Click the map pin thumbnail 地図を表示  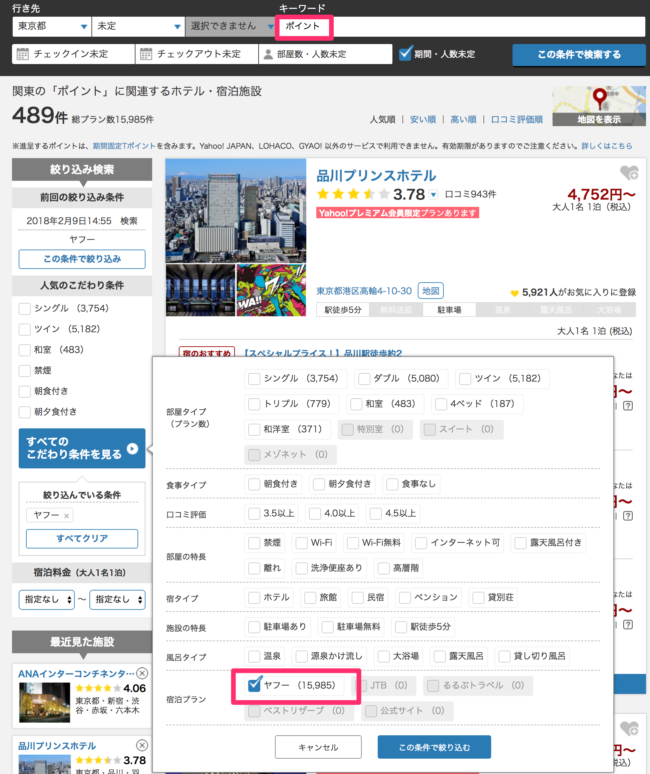pos(599,106)
